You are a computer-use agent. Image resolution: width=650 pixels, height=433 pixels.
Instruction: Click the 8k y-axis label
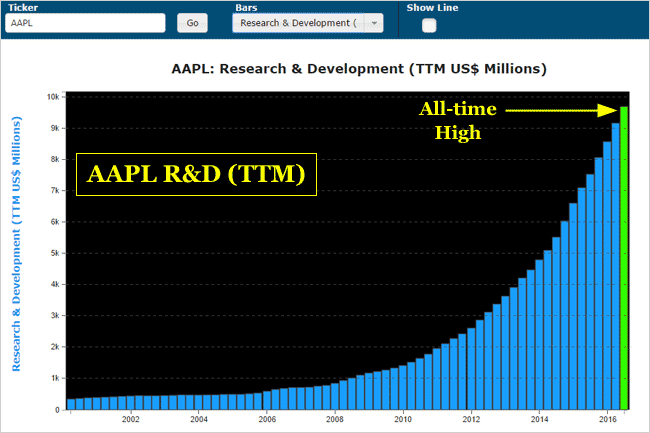[x=55, y=160]
